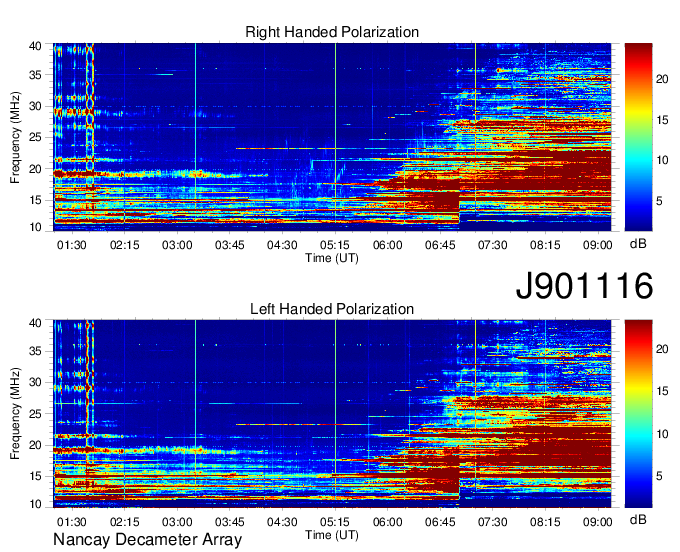Click the 01:30 time tick of Left Handed plot
This screenshot has height=552, width=680.
click(72, 522)
